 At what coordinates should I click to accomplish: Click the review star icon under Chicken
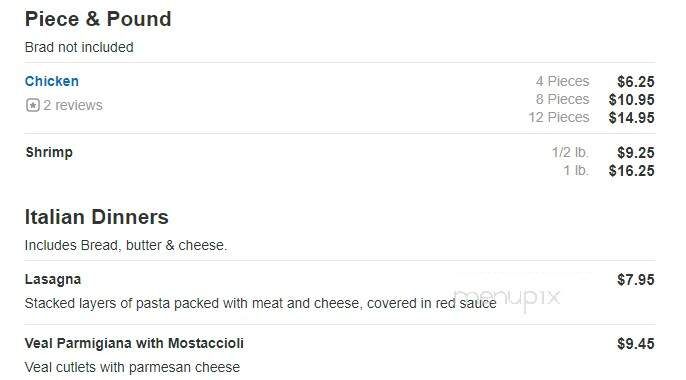[33, 105]
